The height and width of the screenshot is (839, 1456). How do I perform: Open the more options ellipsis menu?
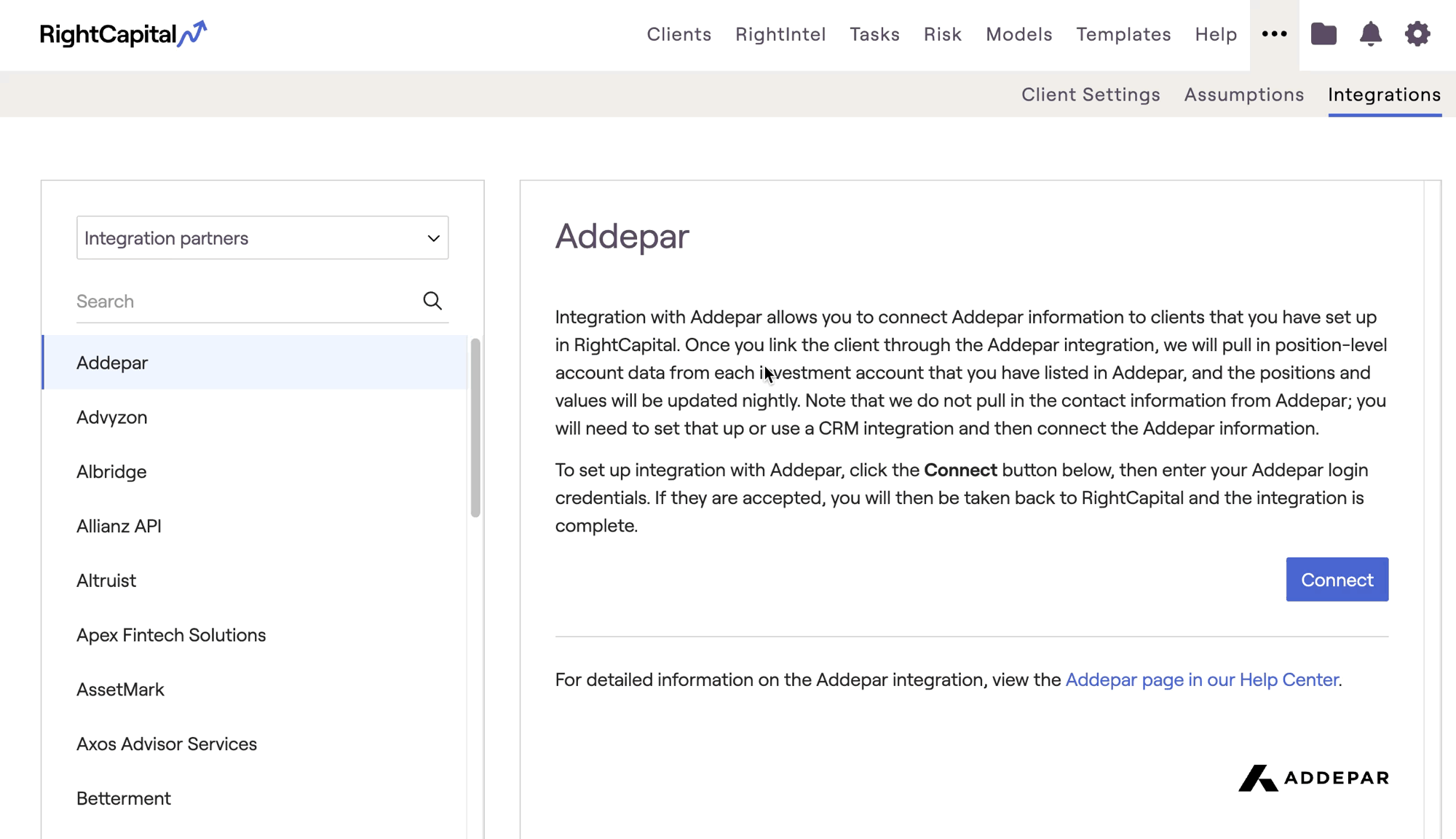(x=1273, y=34)
